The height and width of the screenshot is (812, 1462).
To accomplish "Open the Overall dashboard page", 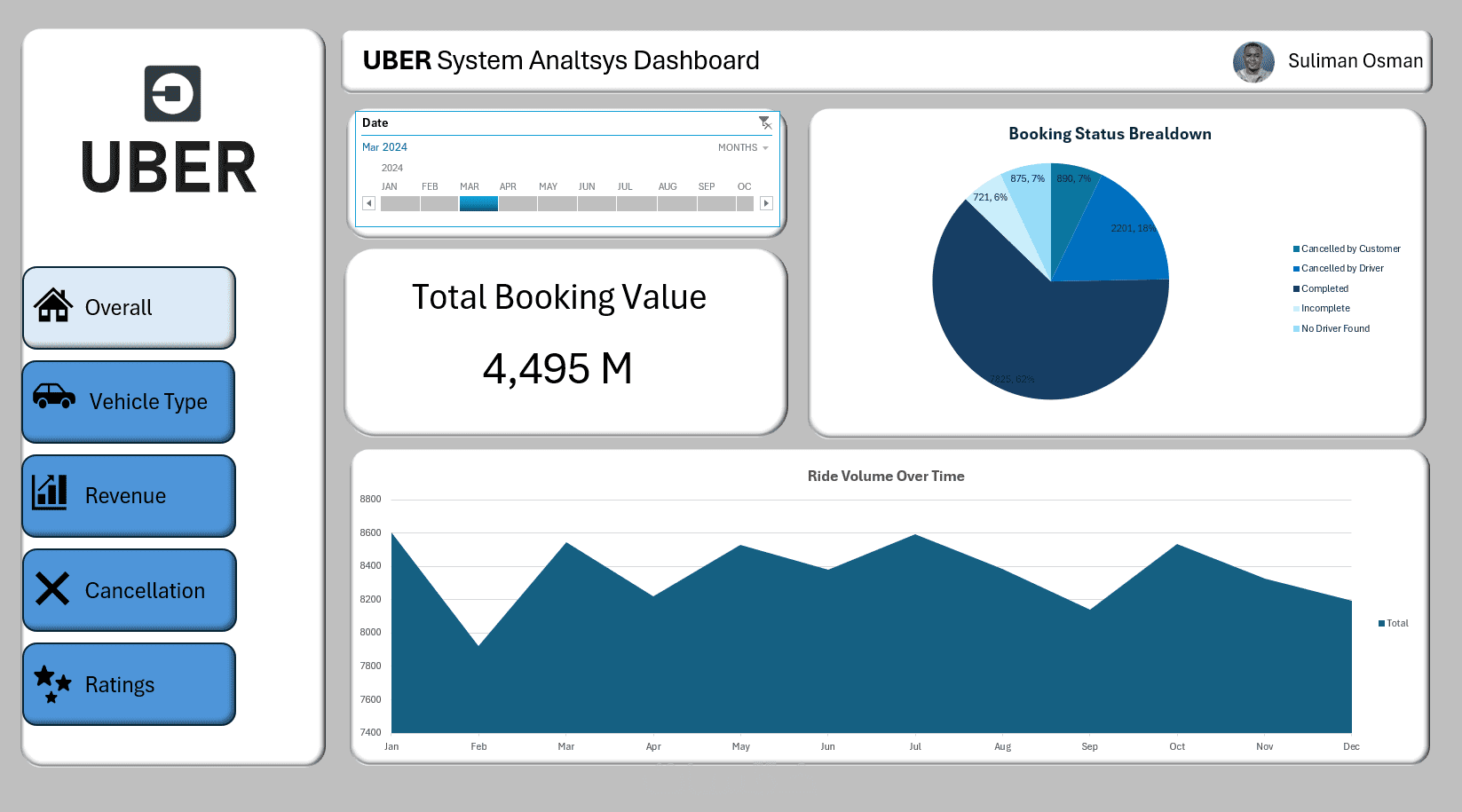I will pyautogui.click(x=130, y=307).
